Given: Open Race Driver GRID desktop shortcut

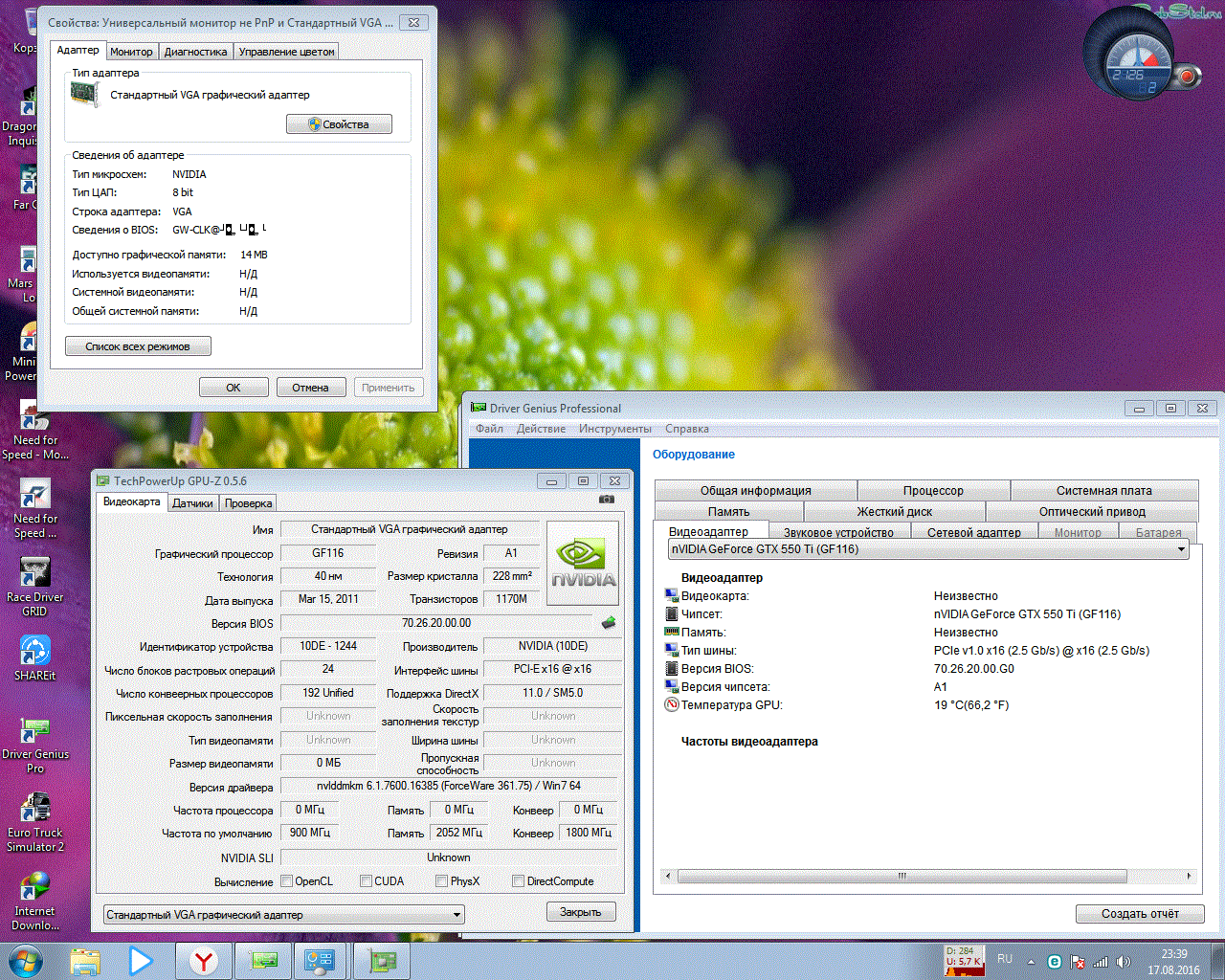Looking at the screenshot, I should click(34, 586).
